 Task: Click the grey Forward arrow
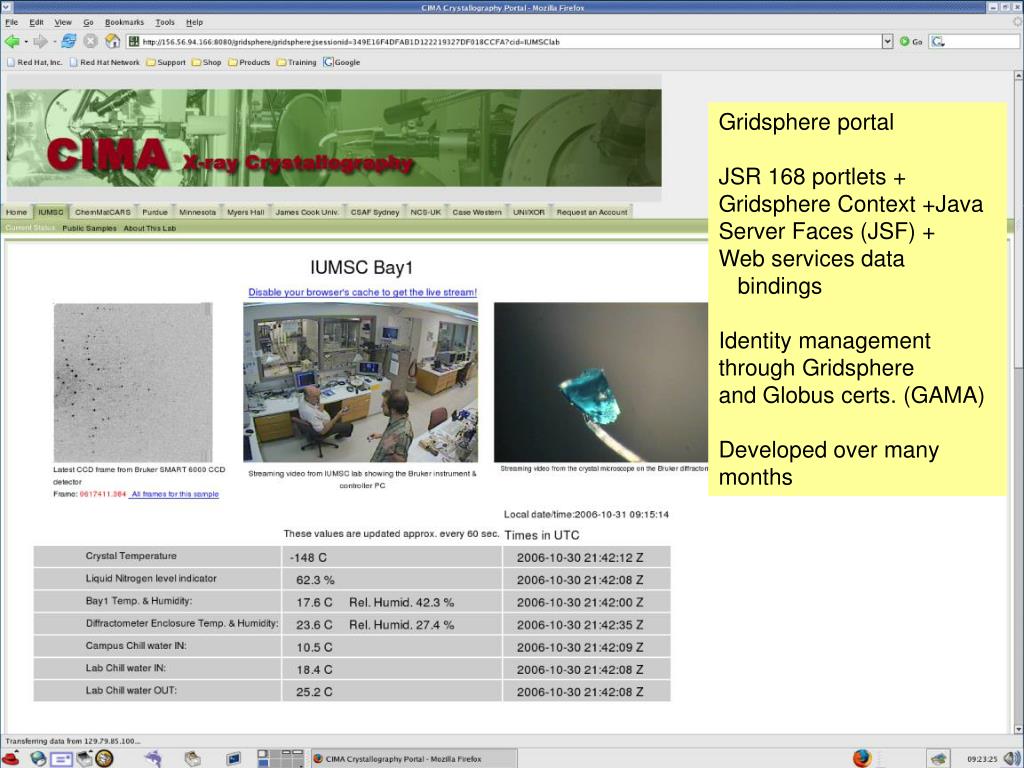tap(40, 42)
